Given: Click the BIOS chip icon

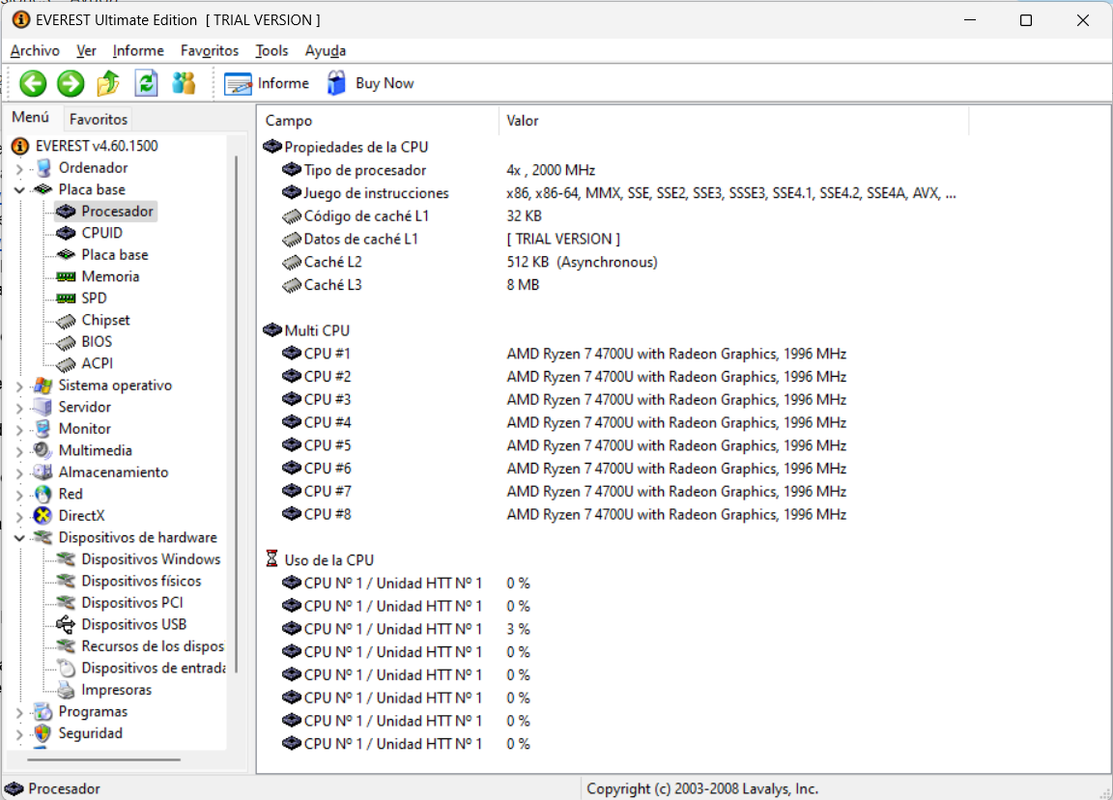Looking at the screenshot, I should coord(66,343).
